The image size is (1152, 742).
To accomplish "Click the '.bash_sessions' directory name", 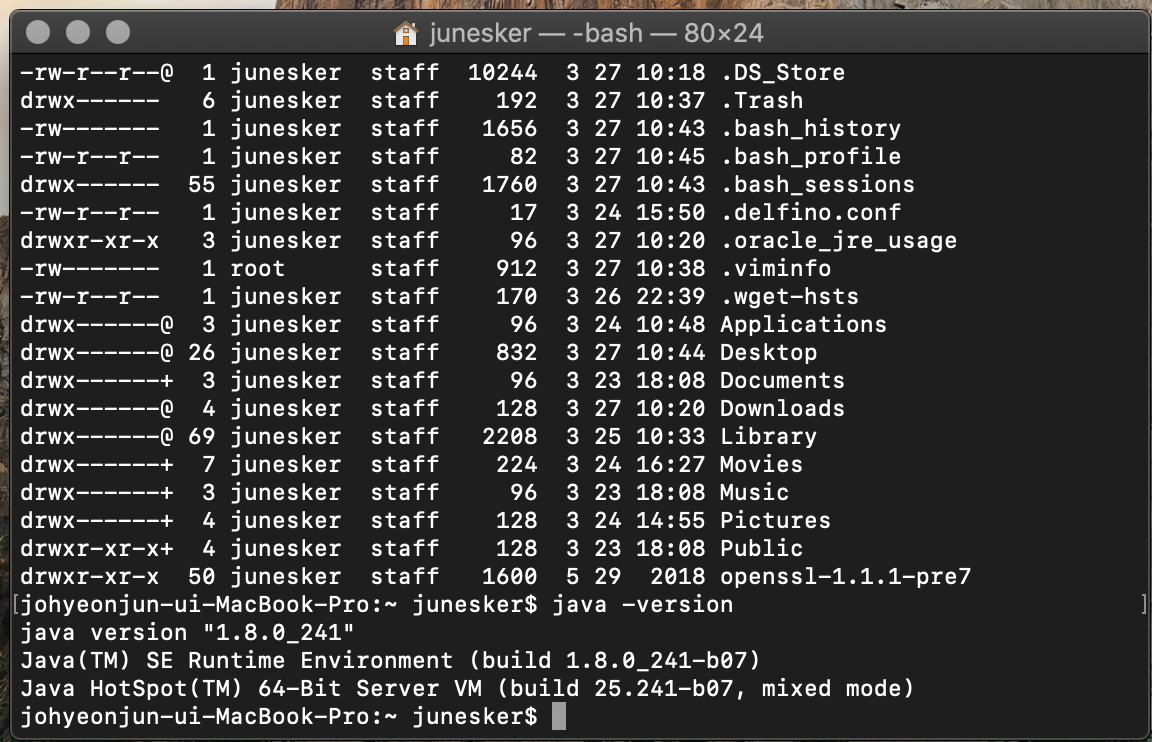I will click(818, 184).
